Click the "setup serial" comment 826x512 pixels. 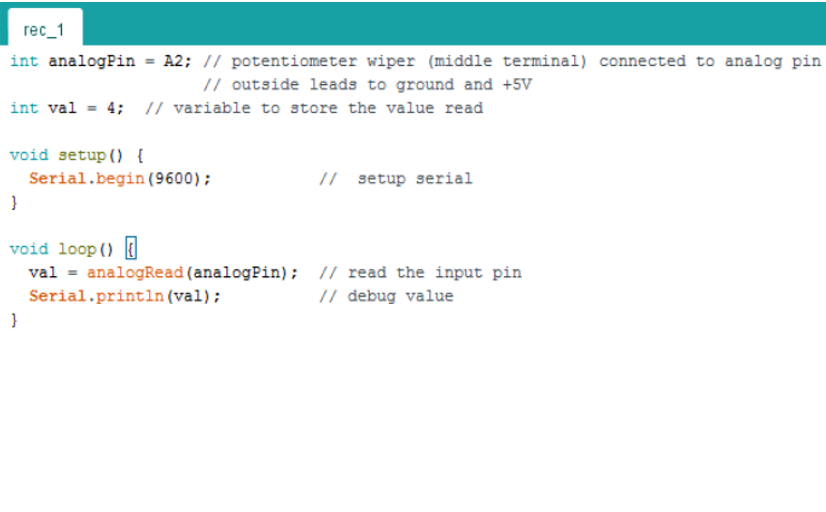pyautogui.click(x=395, y=179)
